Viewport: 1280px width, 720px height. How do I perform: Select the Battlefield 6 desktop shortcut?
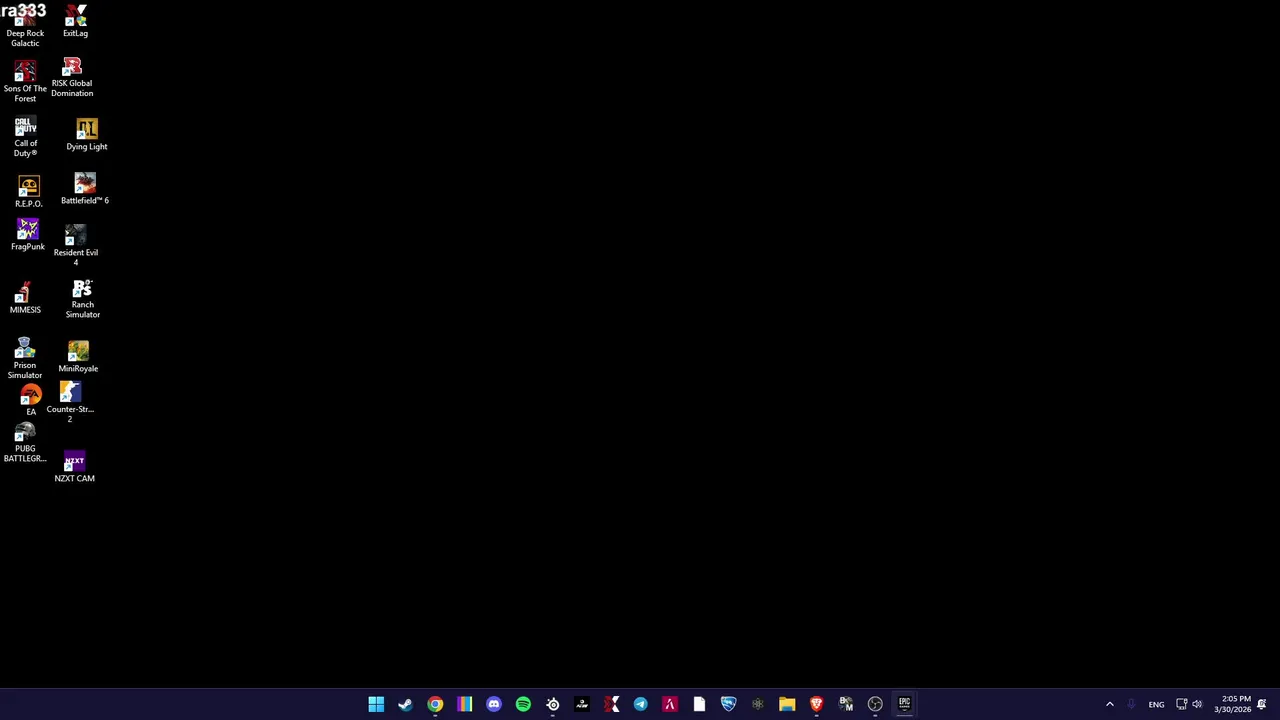coord(85,189)
